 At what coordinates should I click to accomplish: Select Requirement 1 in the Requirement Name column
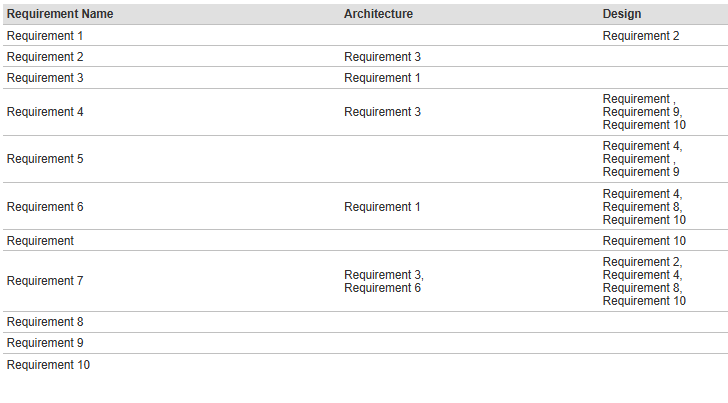[x=45, y=36]
